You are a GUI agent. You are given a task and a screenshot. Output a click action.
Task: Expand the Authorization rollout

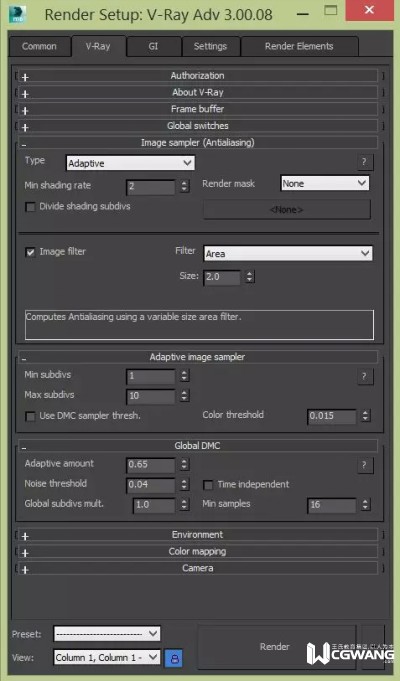pos(198,76)
